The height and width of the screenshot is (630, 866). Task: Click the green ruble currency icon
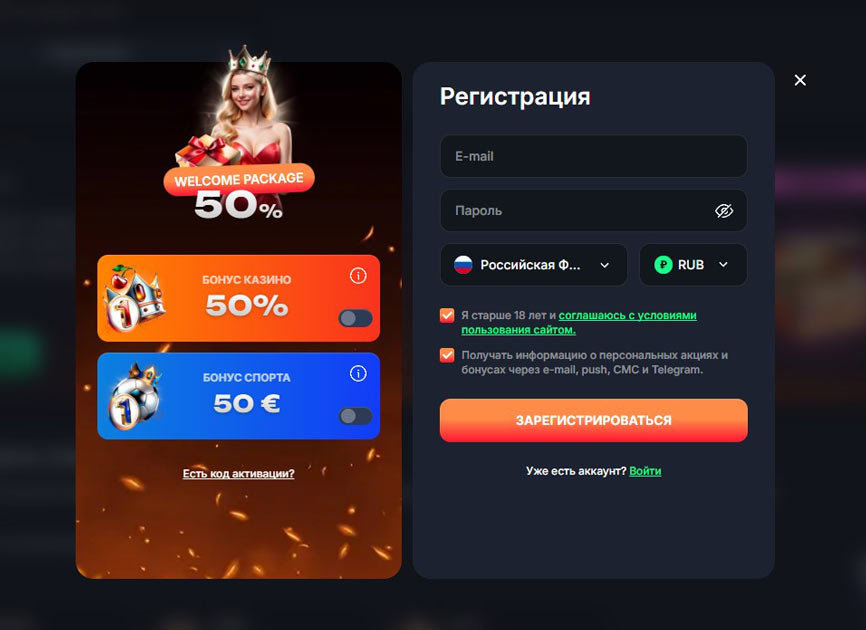click(x=663, y=265)
